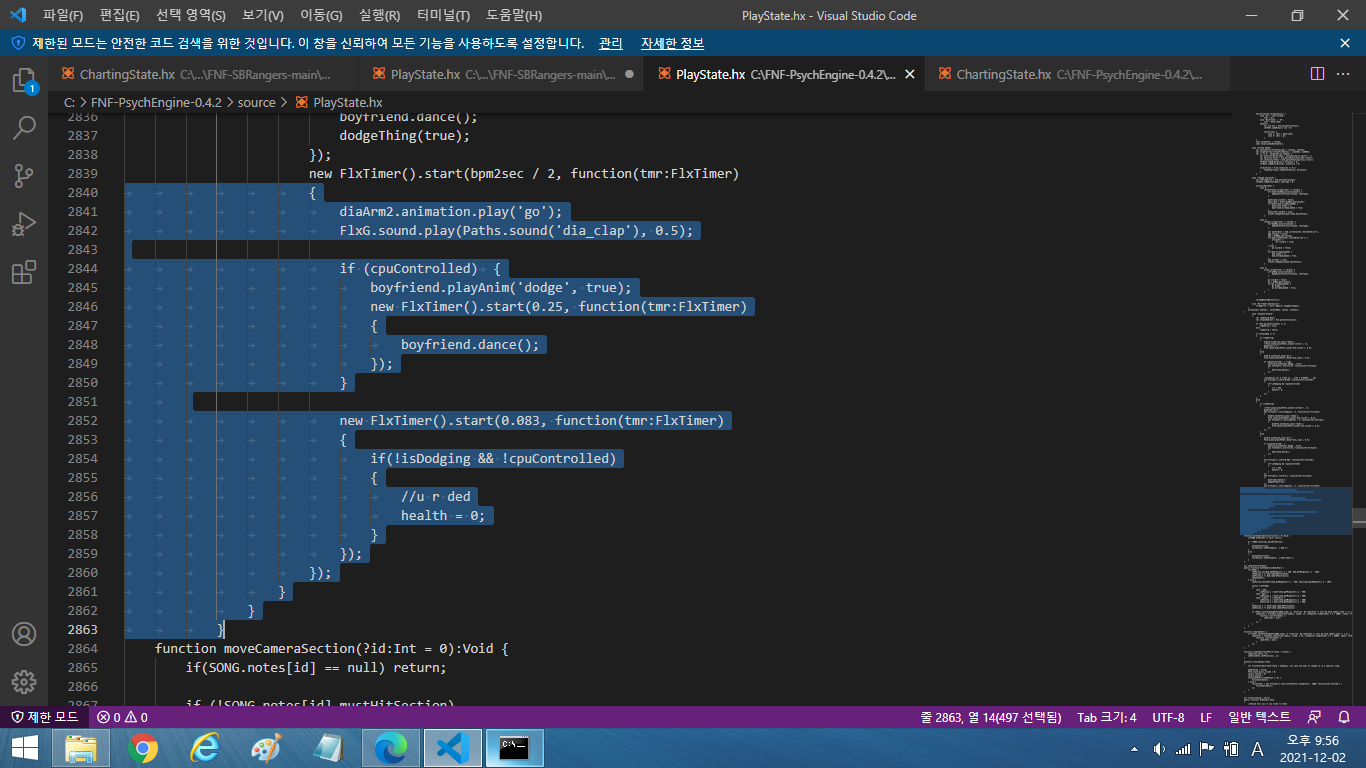The width and height of the screenshot is (1366, 768).
Task: Open the Manage gear menu
Action: (25, 683)
